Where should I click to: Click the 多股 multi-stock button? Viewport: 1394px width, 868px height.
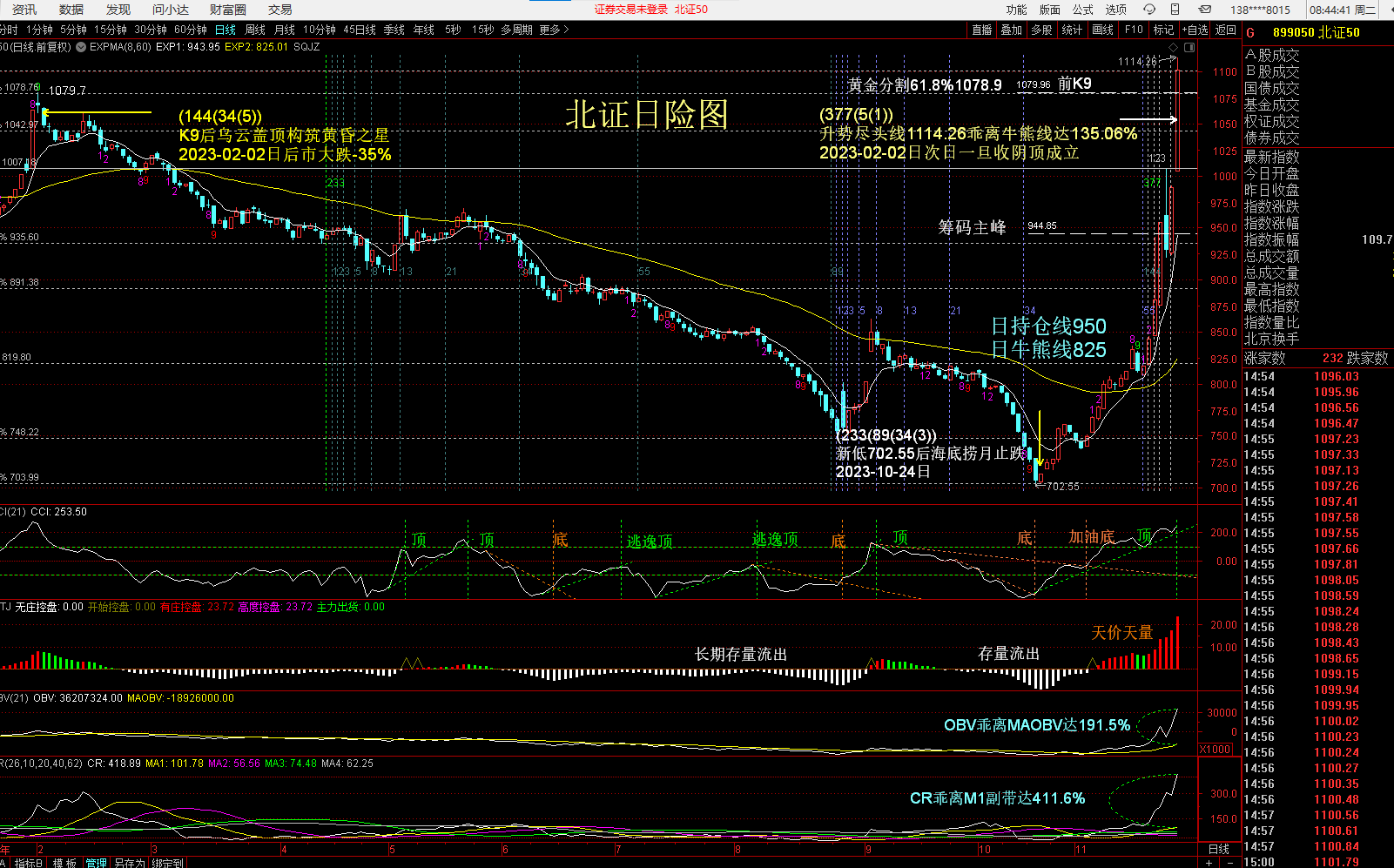point(1041,30)
